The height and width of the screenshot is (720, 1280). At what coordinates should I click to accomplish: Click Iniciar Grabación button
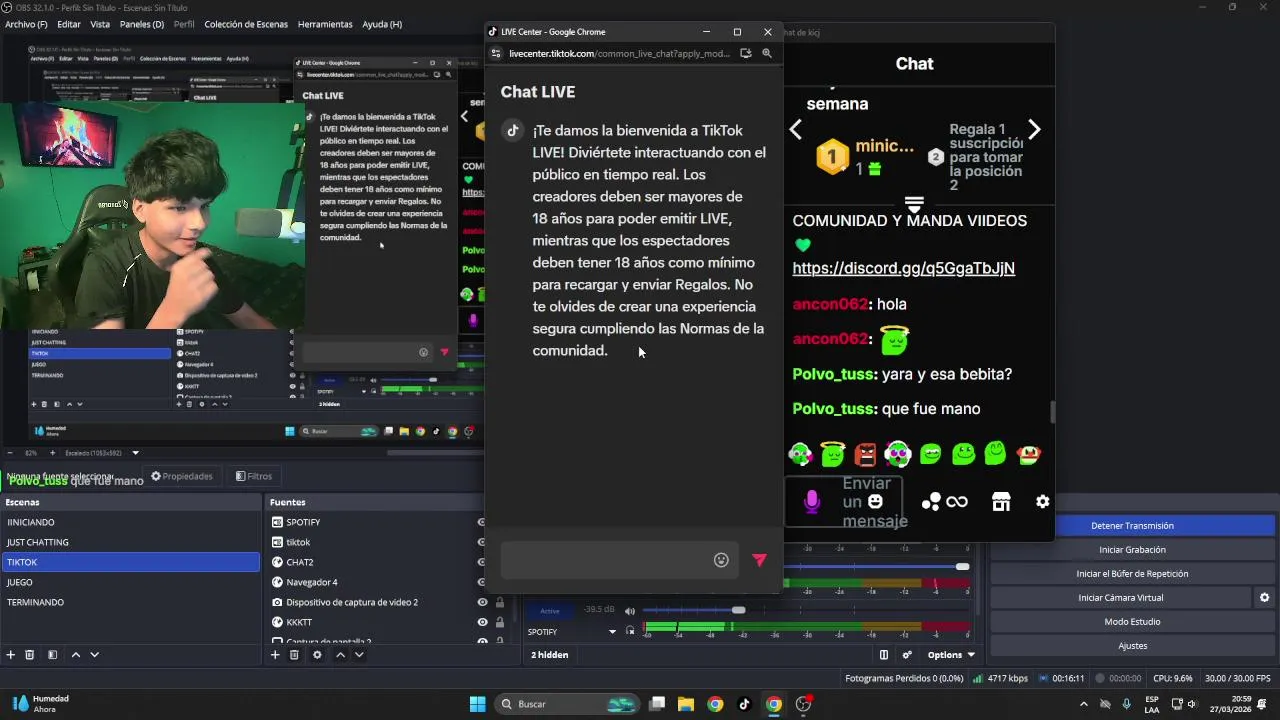[1132, 550]
